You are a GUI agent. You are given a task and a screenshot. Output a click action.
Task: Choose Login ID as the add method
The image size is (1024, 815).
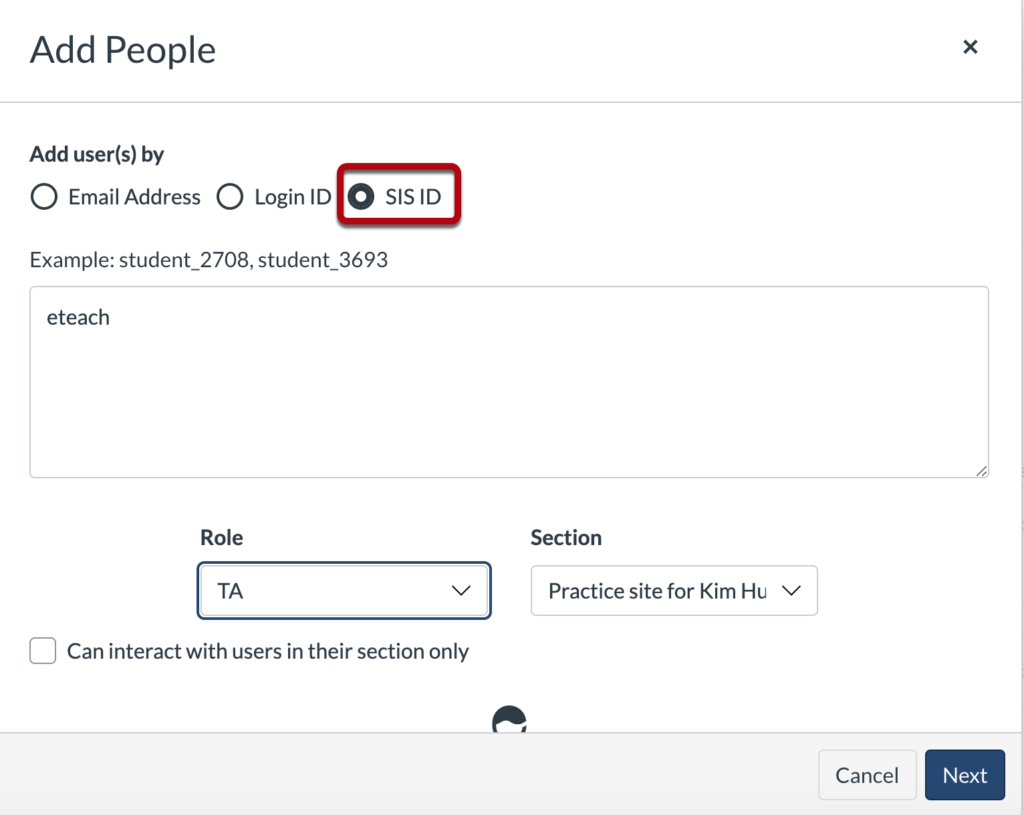coord(230,197)
